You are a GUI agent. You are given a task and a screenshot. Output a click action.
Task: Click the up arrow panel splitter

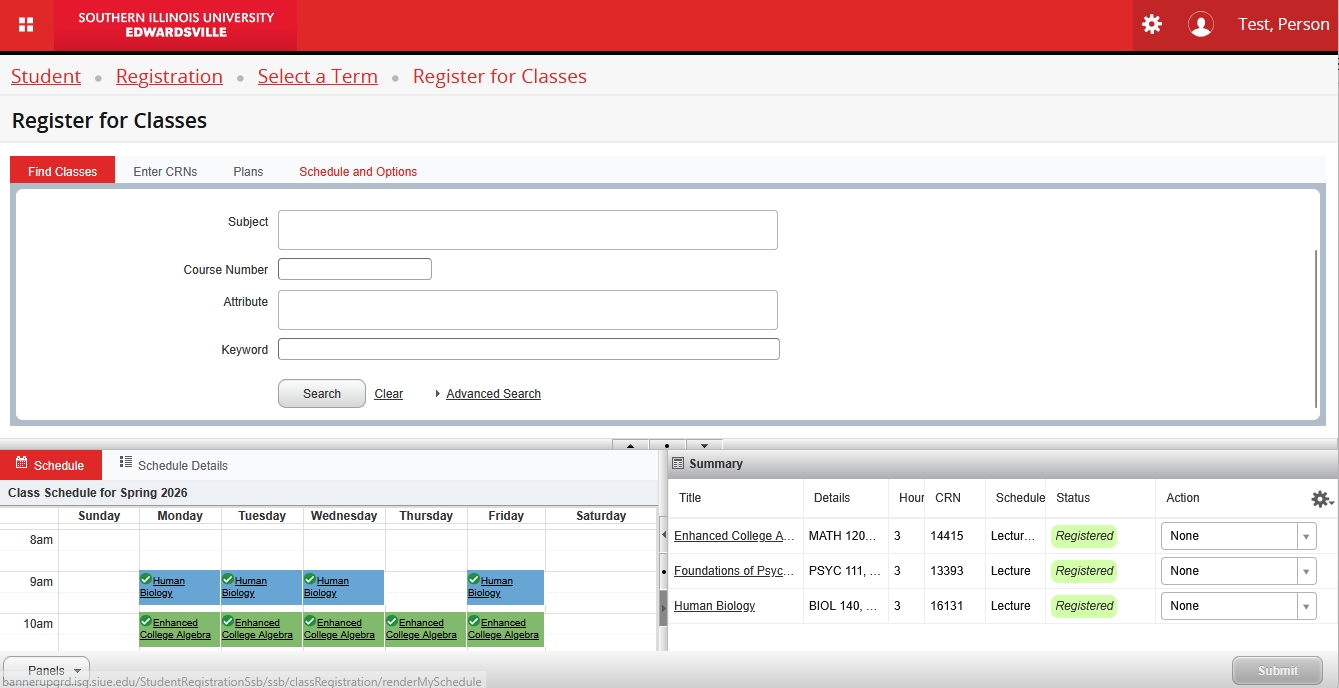[x=630, y=446]
